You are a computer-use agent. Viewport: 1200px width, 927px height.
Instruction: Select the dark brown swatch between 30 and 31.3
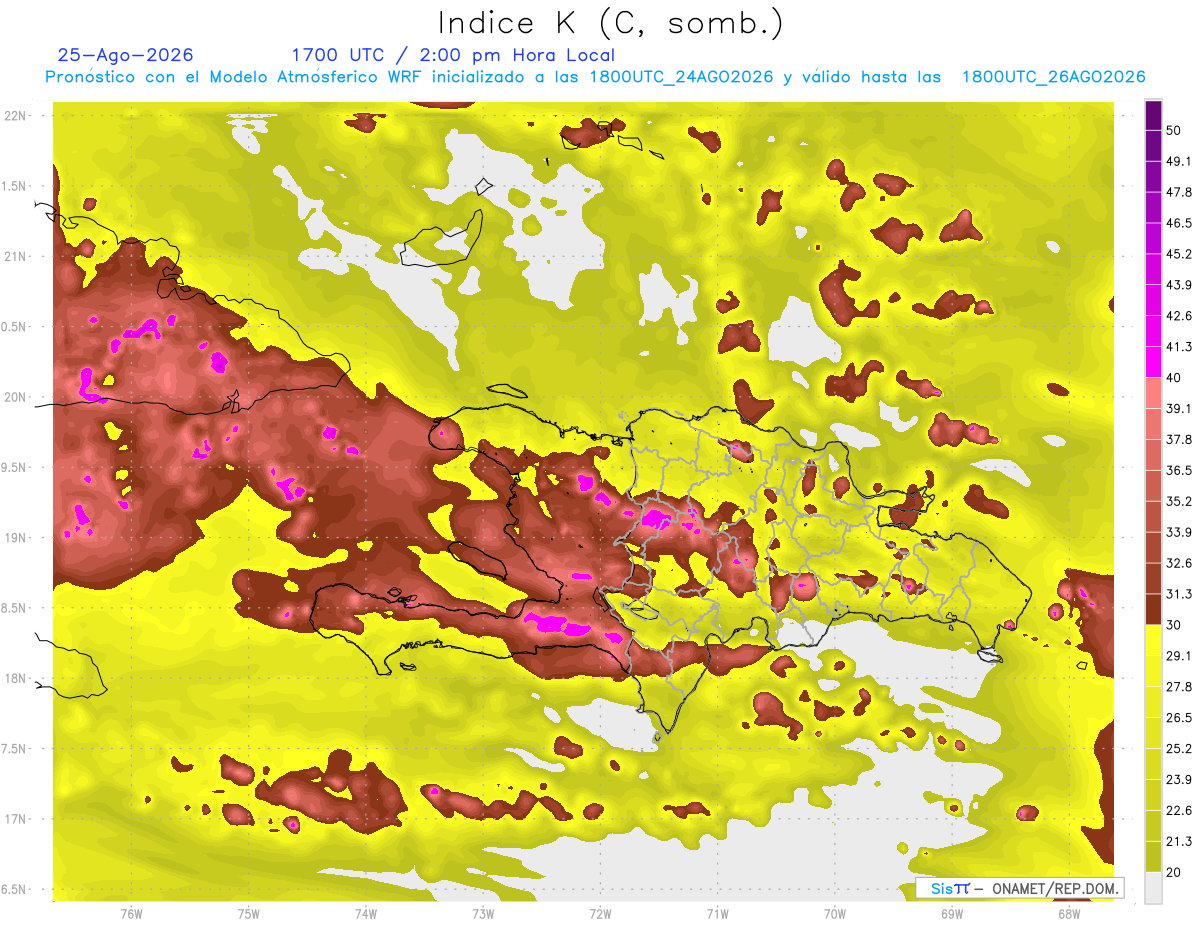tap(1153, 609)
